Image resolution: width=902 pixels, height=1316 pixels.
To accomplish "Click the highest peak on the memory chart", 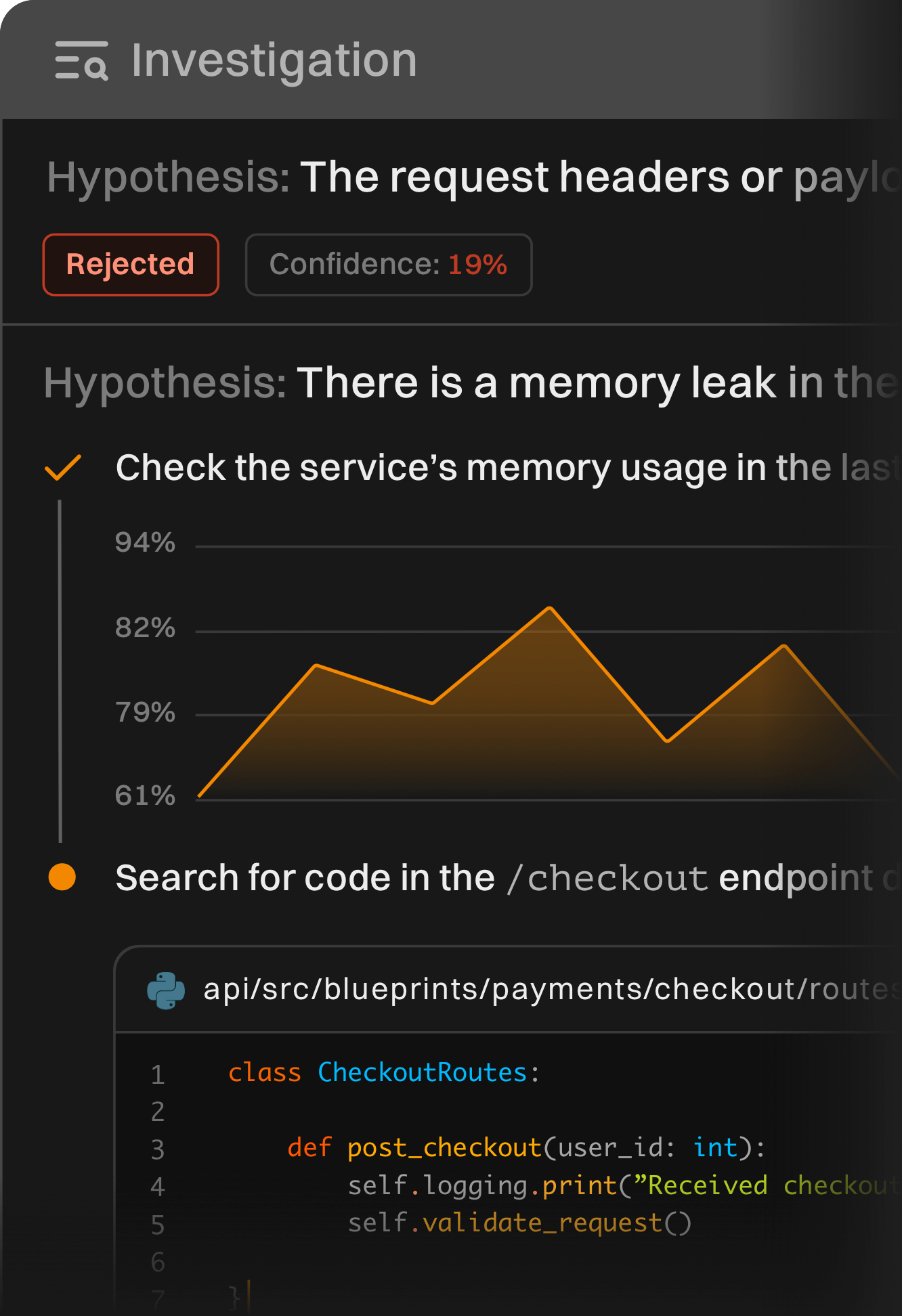I will pos(550,609).
